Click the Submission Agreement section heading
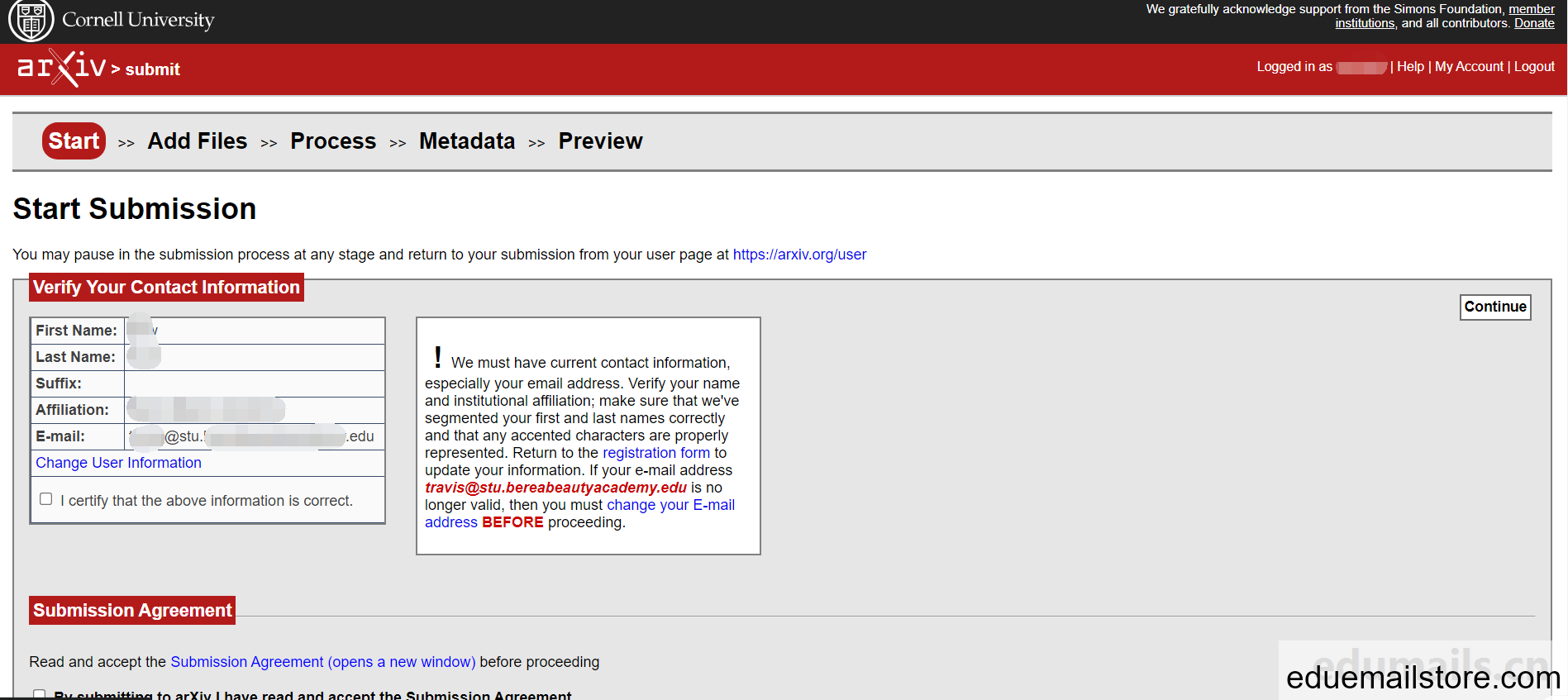 (x=132, y=610)
